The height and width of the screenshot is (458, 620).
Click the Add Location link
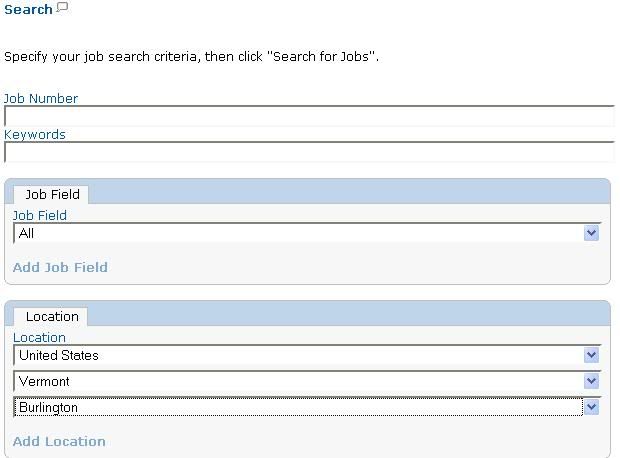pos(59,441)
